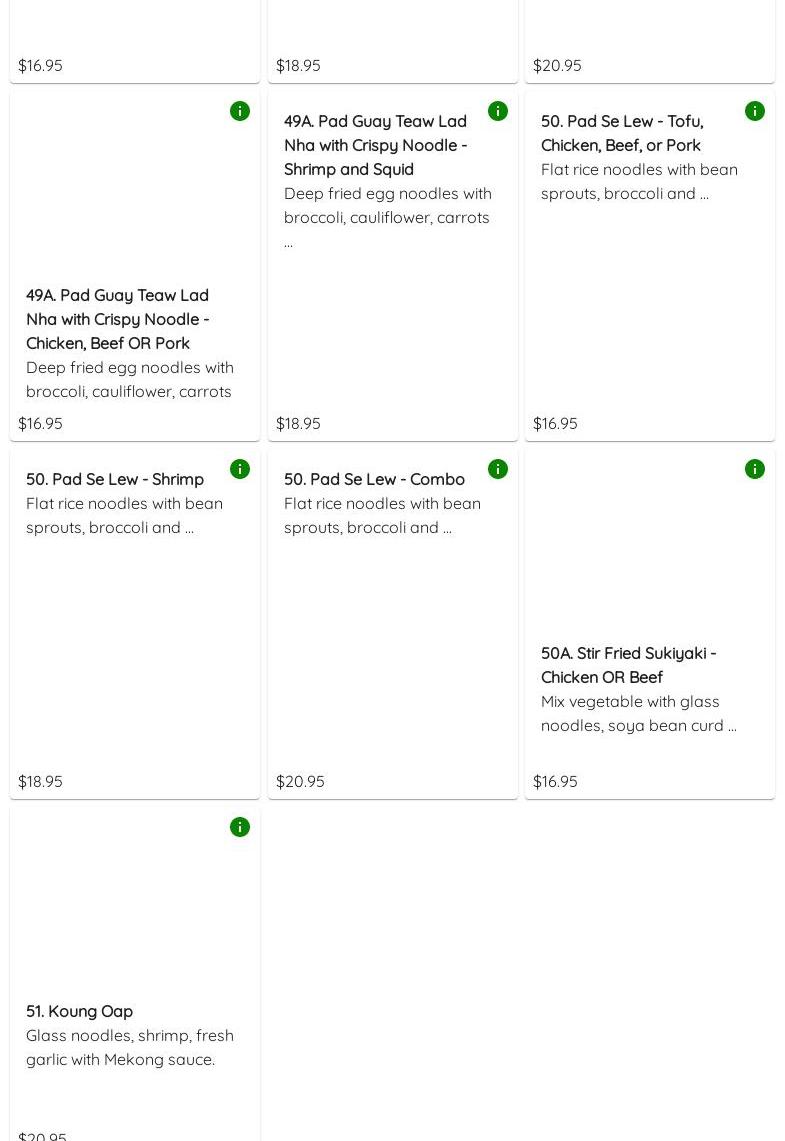Click Sukiyaki description mentioning soya bean curd
Viewport: 785px width, 1141px height.
638,713
